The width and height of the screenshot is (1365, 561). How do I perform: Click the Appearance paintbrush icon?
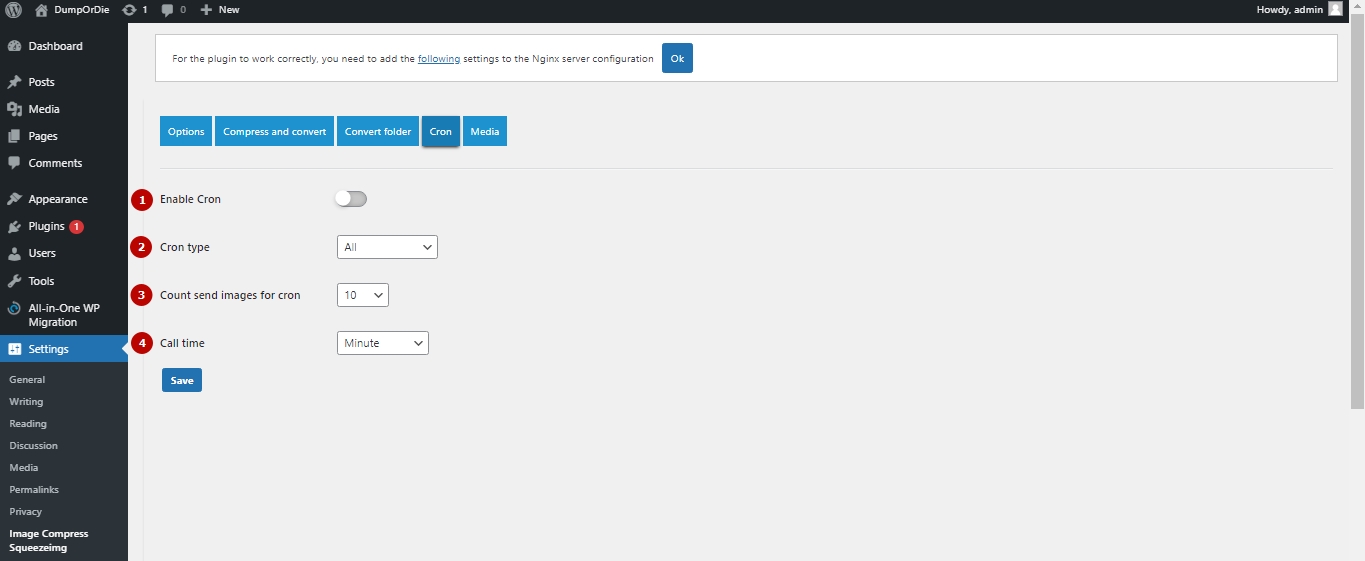pos(14,199)
